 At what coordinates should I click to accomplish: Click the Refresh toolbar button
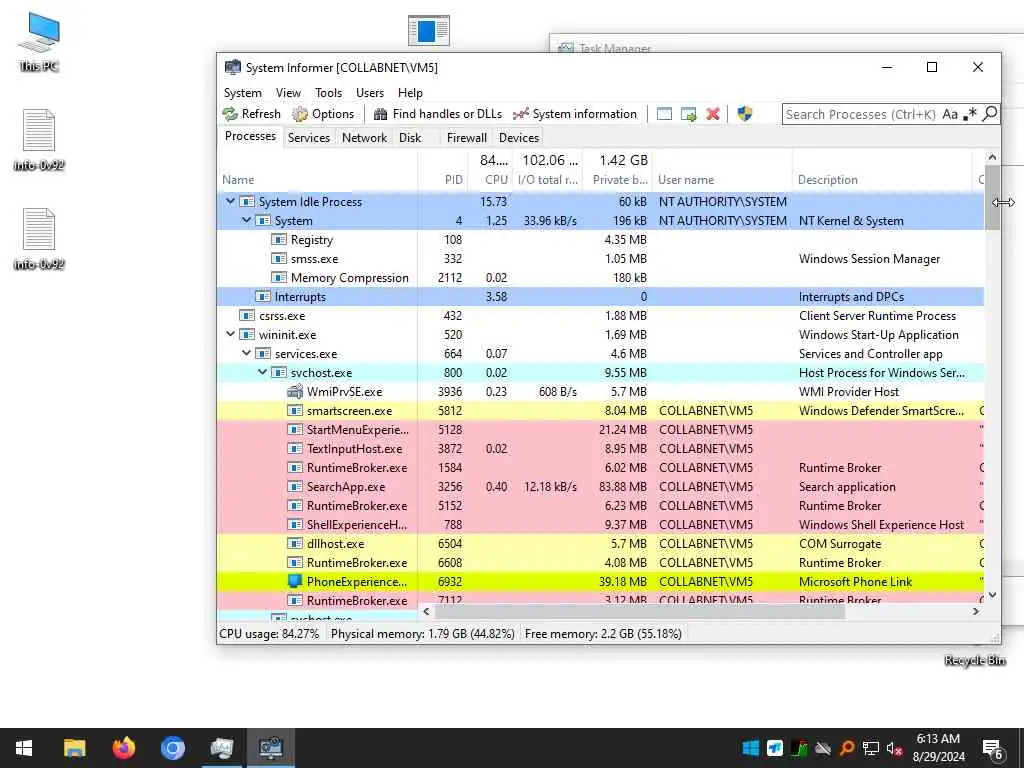(251, 114)
